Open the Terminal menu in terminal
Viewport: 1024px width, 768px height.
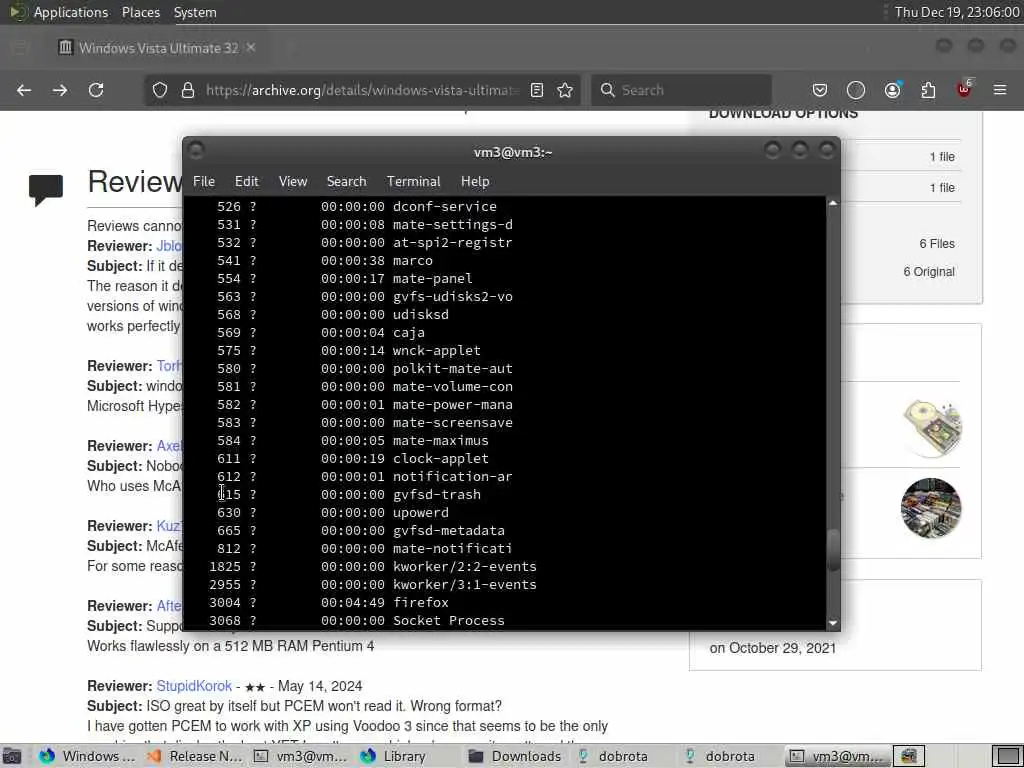[x=413, y=182]
